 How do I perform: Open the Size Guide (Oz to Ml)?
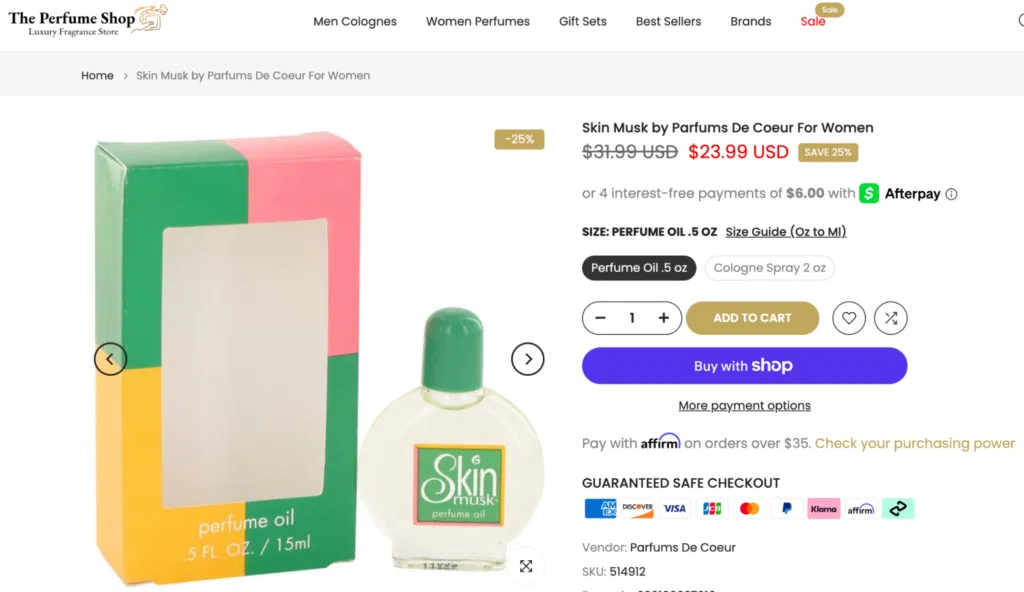click(786, 231)
